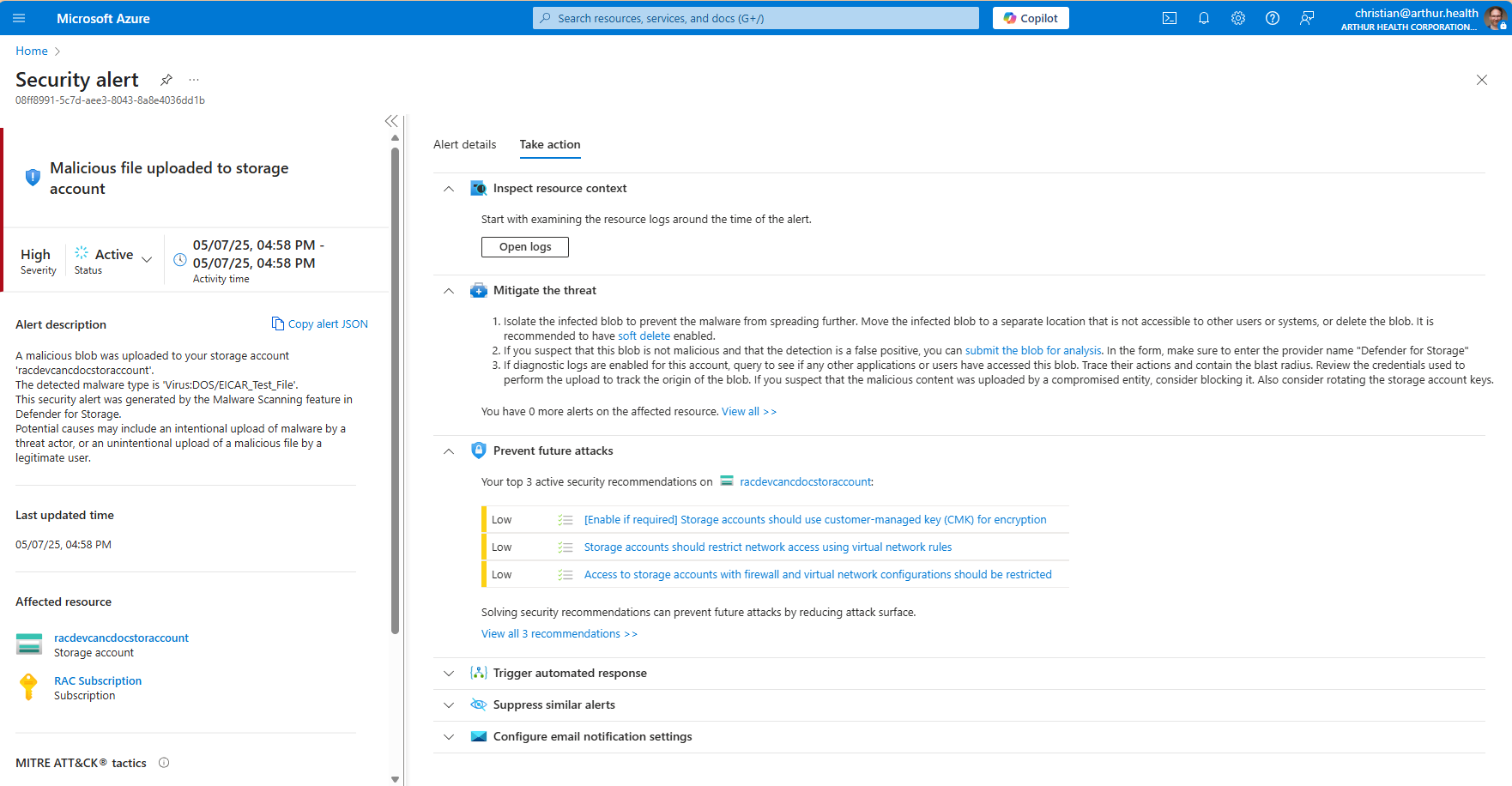Click the search resources box
Viewport: 1512px width, 786px height.
(756, 18)
